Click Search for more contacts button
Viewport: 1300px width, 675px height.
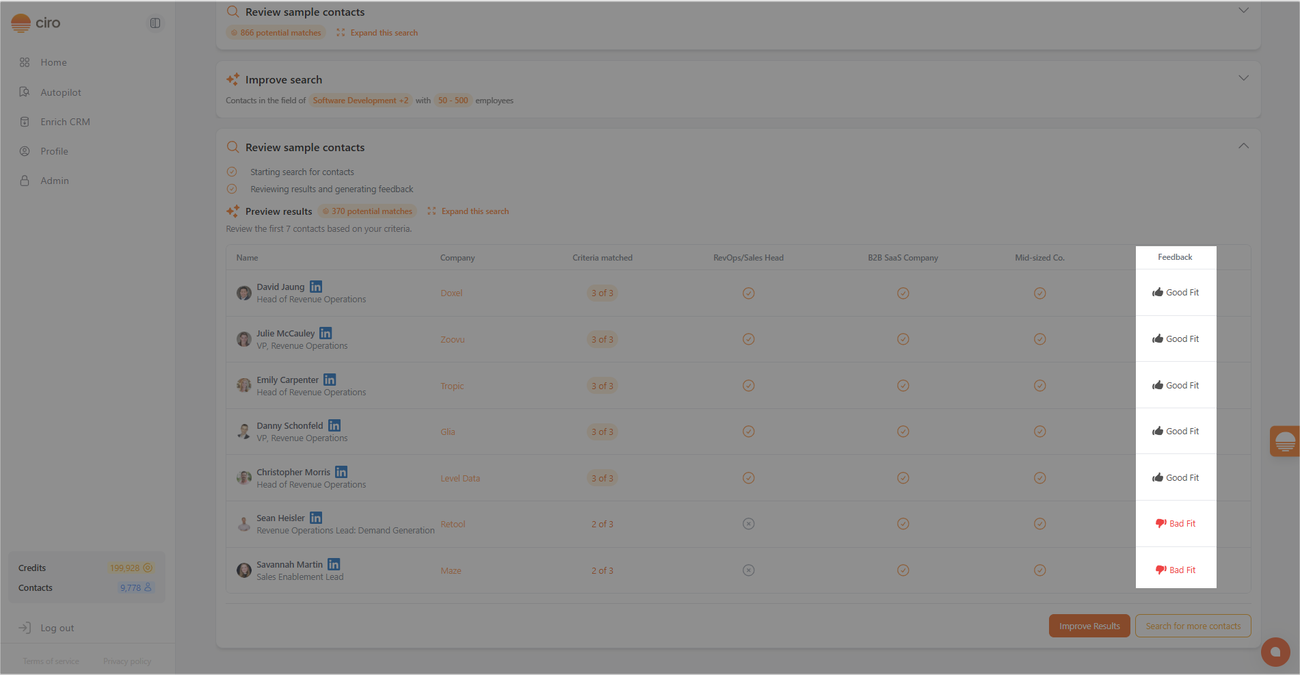(1192, 626)
